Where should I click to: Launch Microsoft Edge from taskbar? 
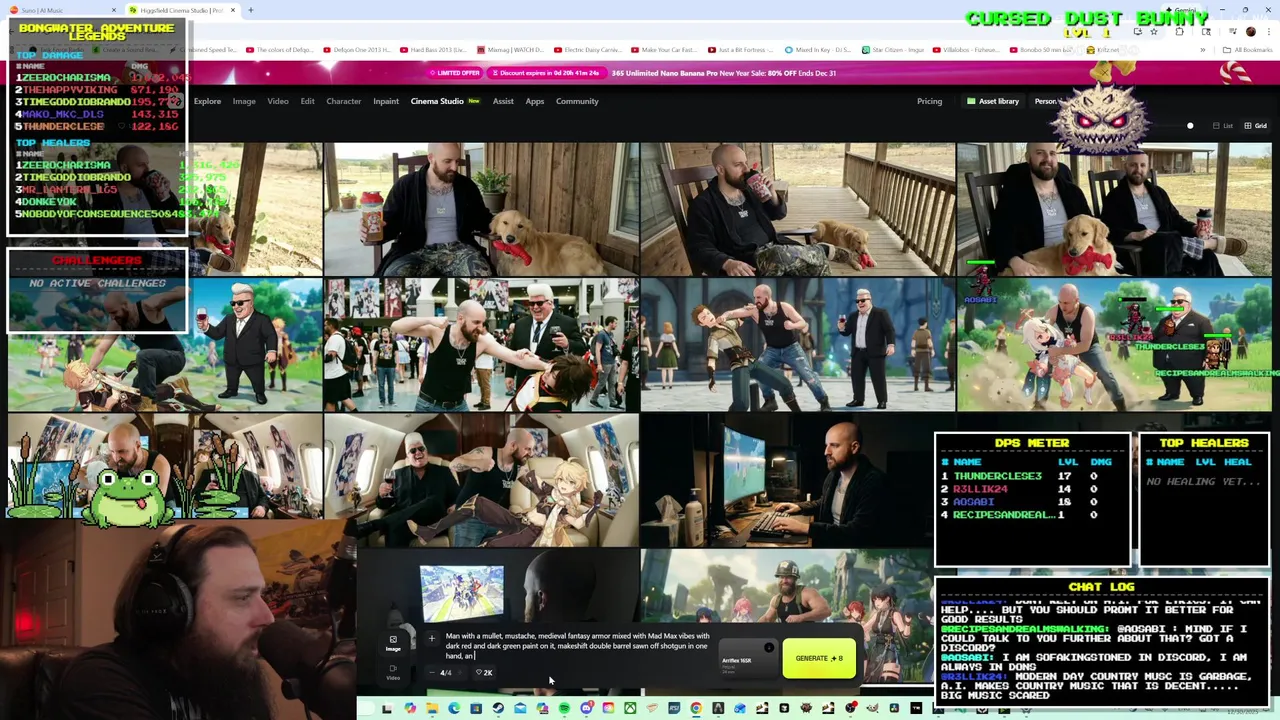[453, 708]
